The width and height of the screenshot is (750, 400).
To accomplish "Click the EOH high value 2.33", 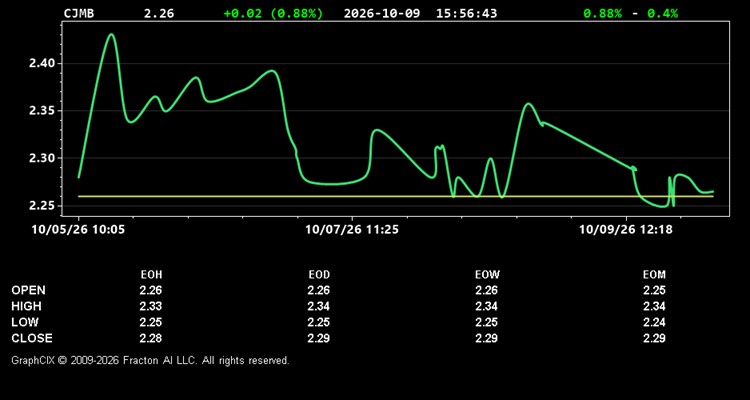I will tap(151, 306).
